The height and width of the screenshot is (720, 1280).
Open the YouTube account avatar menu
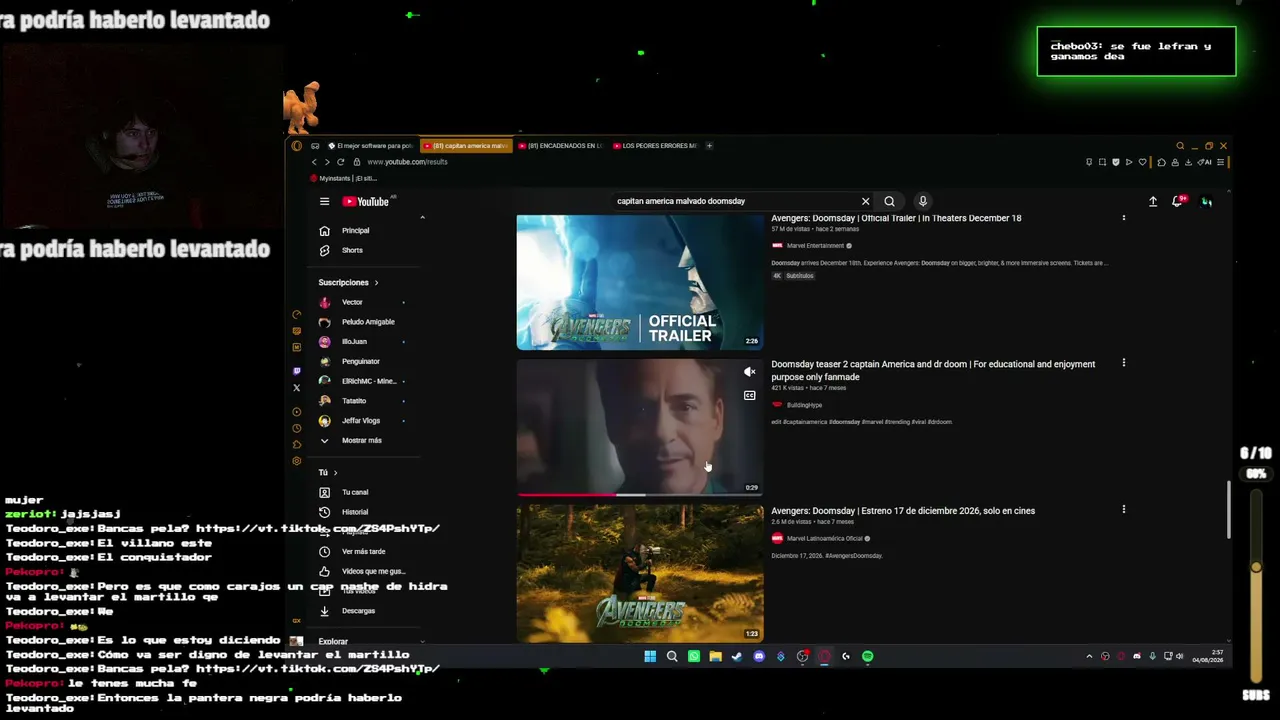(1207, 201)
